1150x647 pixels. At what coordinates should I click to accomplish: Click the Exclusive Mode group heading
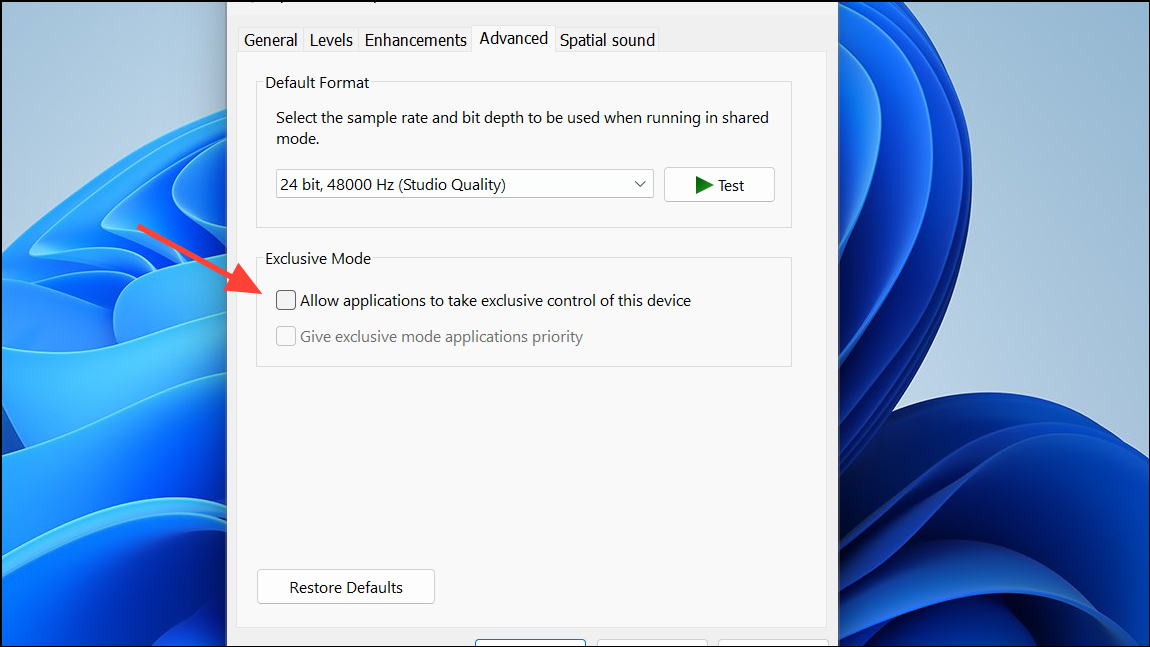(318, 258)
